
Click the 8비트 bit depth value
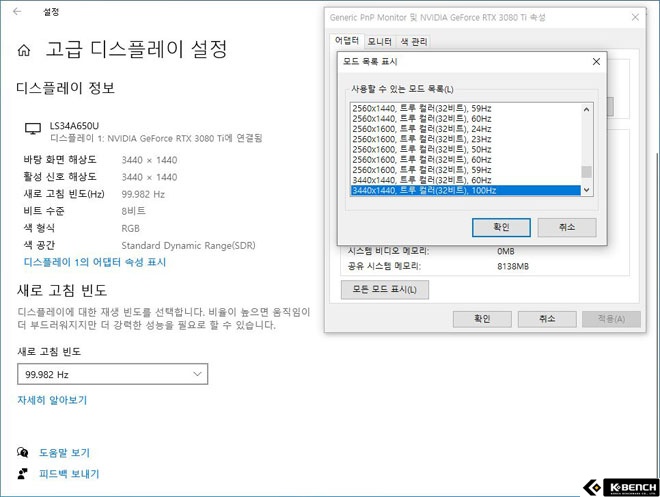click(133, 211)
